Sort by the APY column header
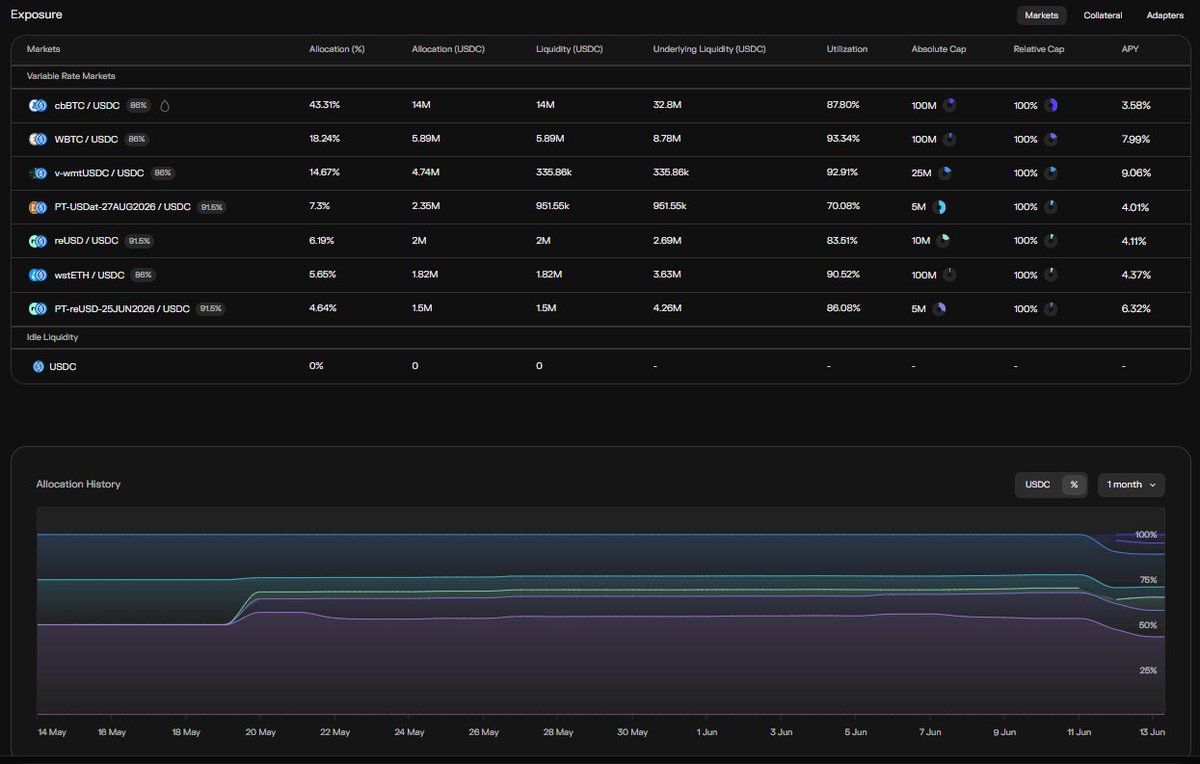Viewport: 1200px width, 764px height. click(1130, 48)
